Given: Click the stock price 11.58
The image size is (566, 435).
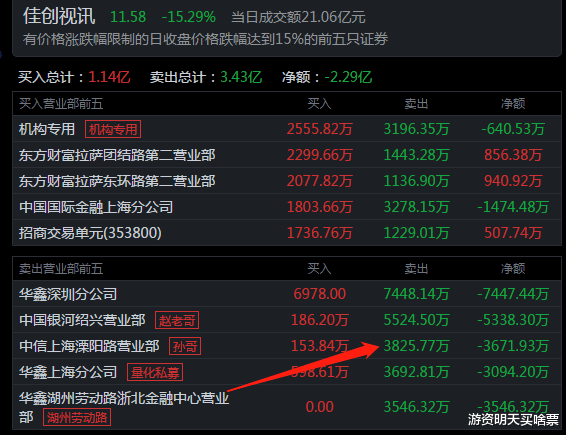Looking at the screenshot, I should point(128,17).
